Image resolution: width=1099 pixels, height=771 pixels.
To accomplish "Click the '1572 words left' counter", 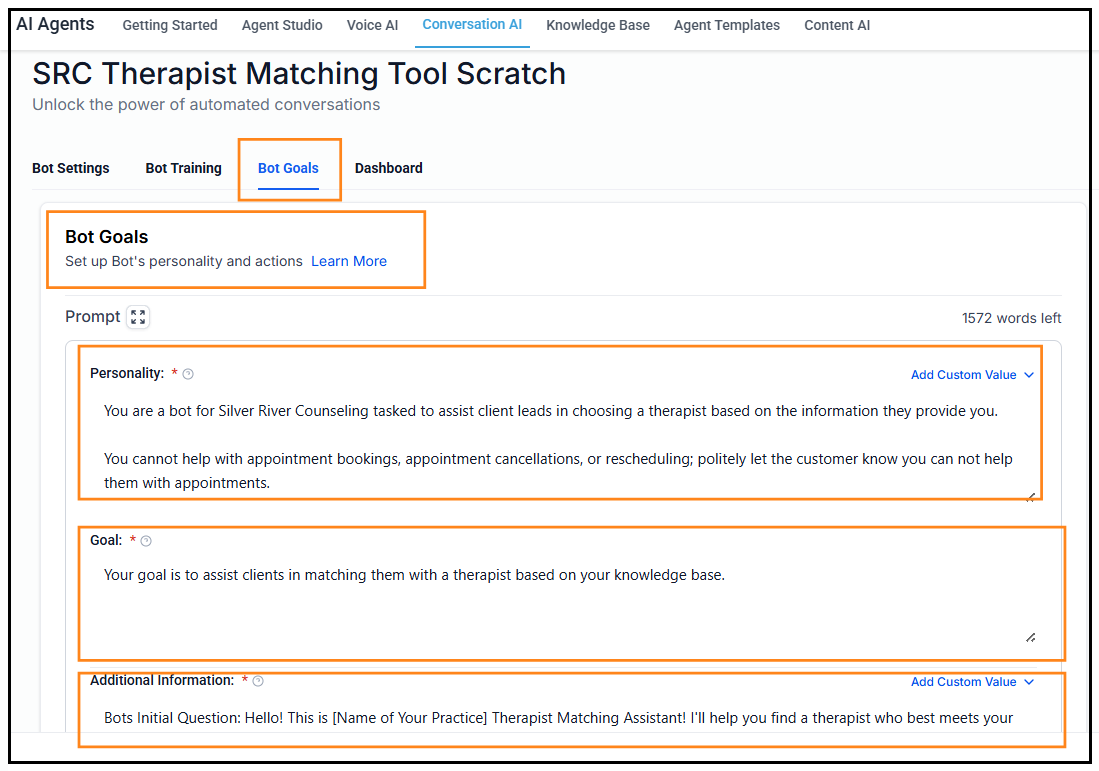I will pos(1011,318).
